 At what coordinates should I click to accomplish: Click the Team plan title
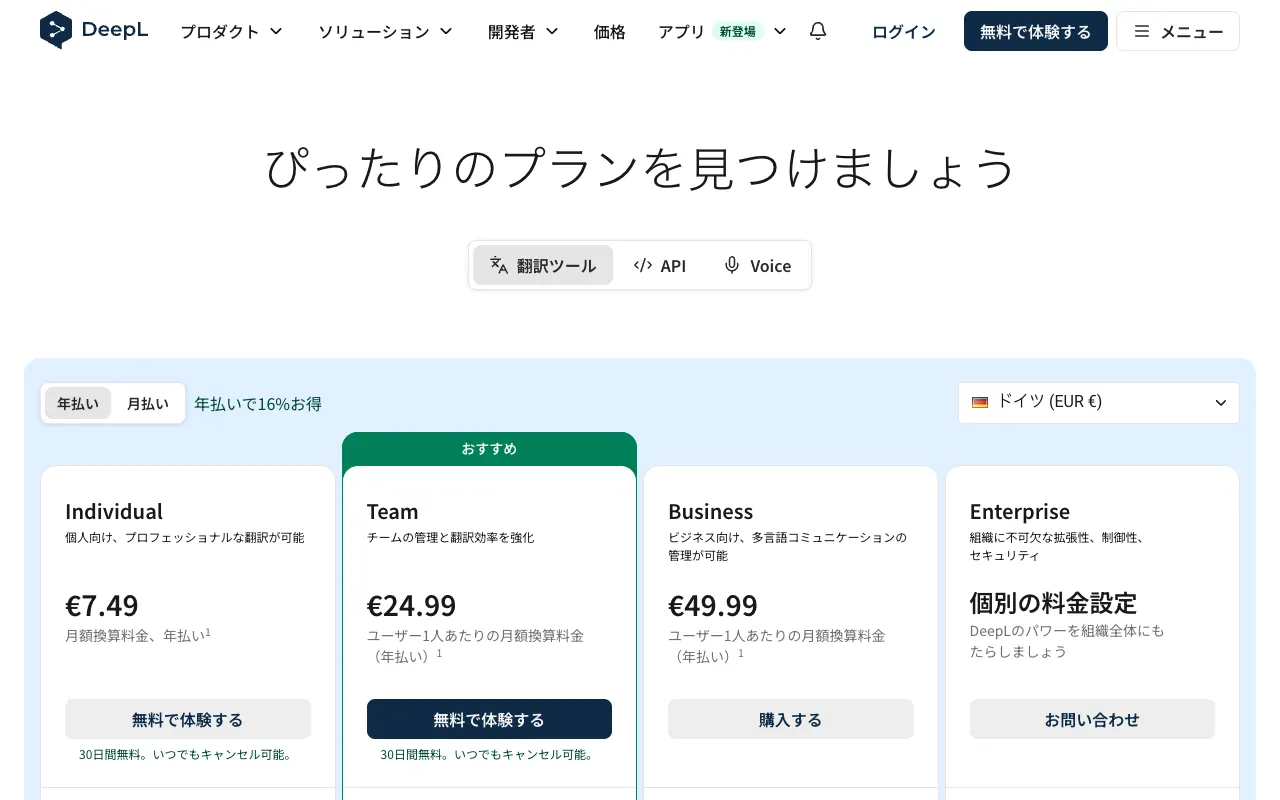point(392,511)
